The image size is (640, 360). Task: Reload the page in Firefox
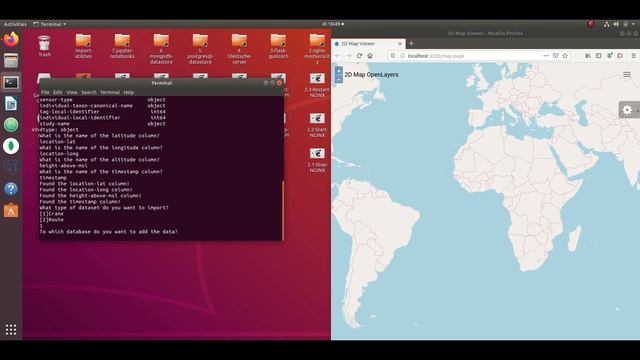359,56
